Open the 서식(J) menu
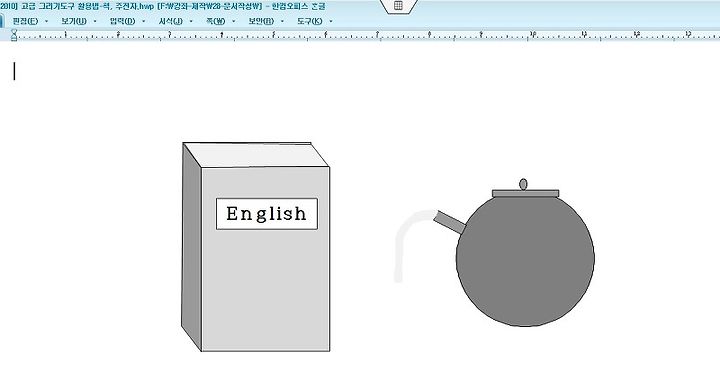This screenshot has width=720, height=372. [x=170, y=21]
